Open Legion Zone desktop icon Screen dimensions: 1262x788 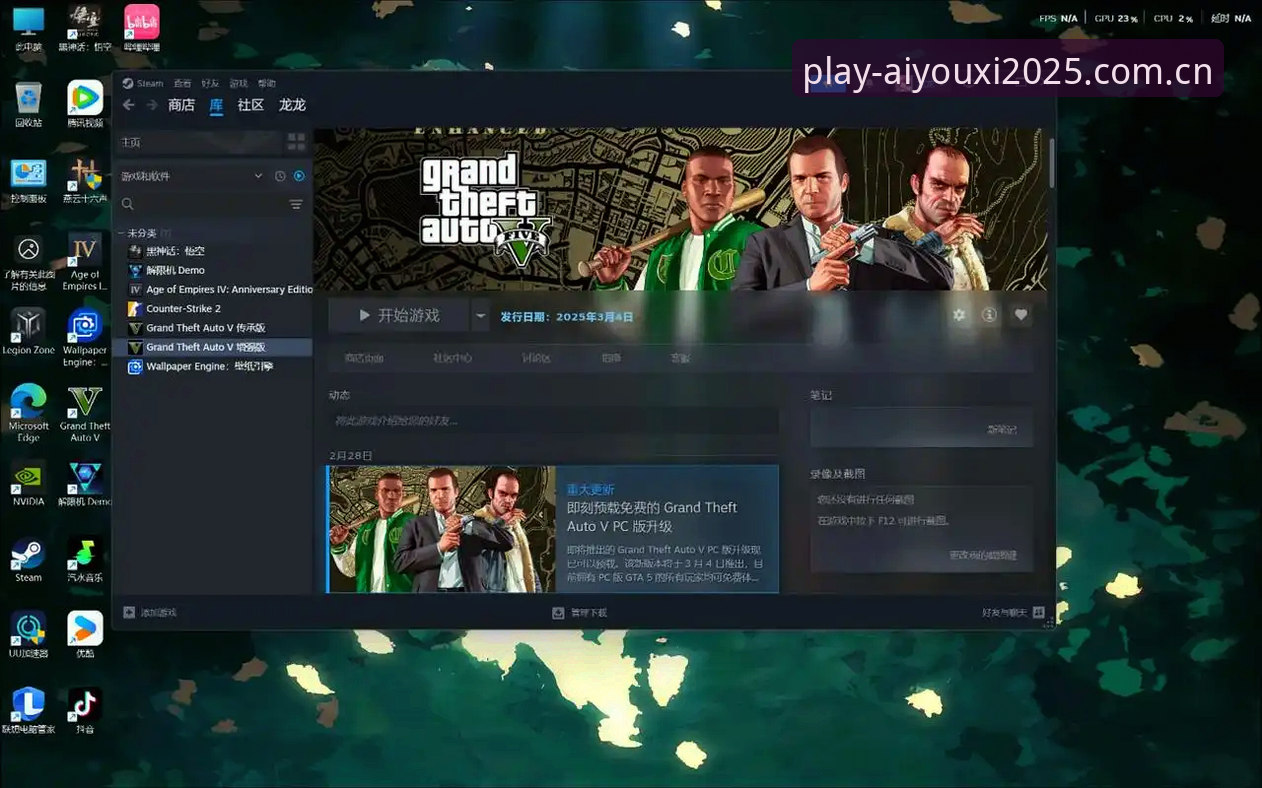coord(28,332)
